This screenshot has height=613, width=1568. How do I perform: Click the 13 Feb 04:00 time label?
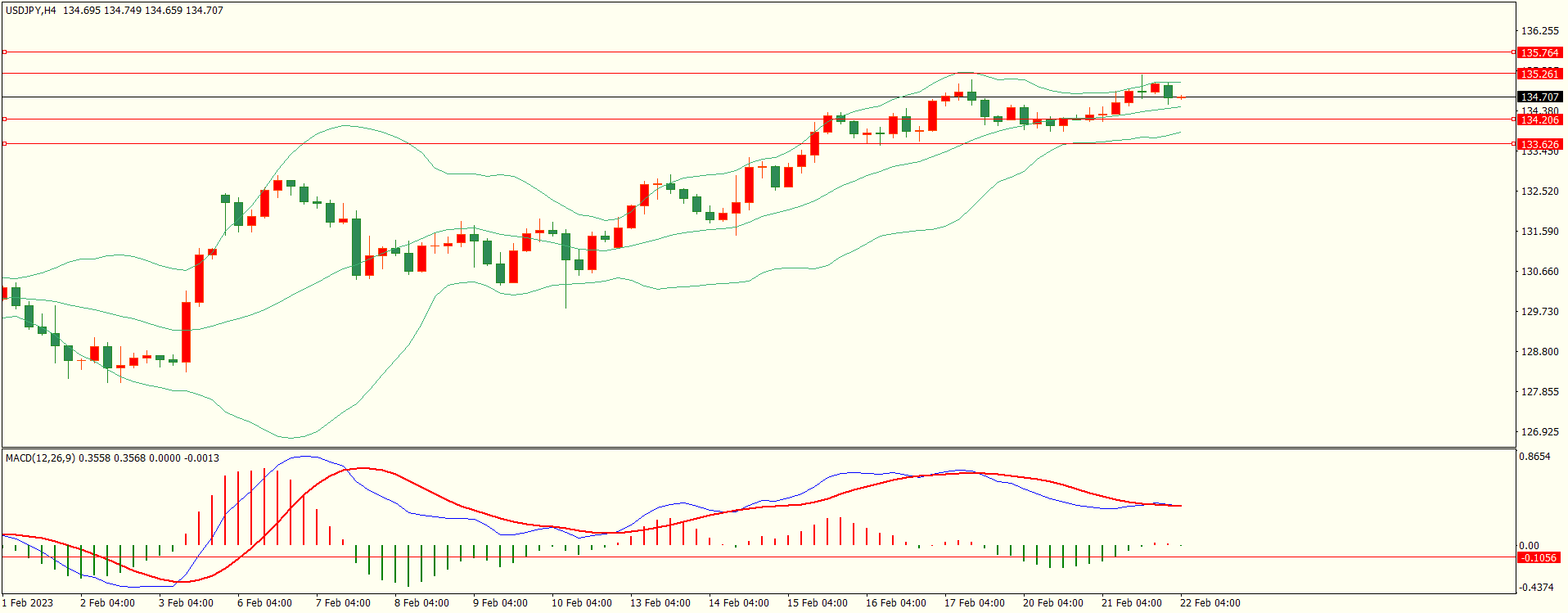(660, 603)
